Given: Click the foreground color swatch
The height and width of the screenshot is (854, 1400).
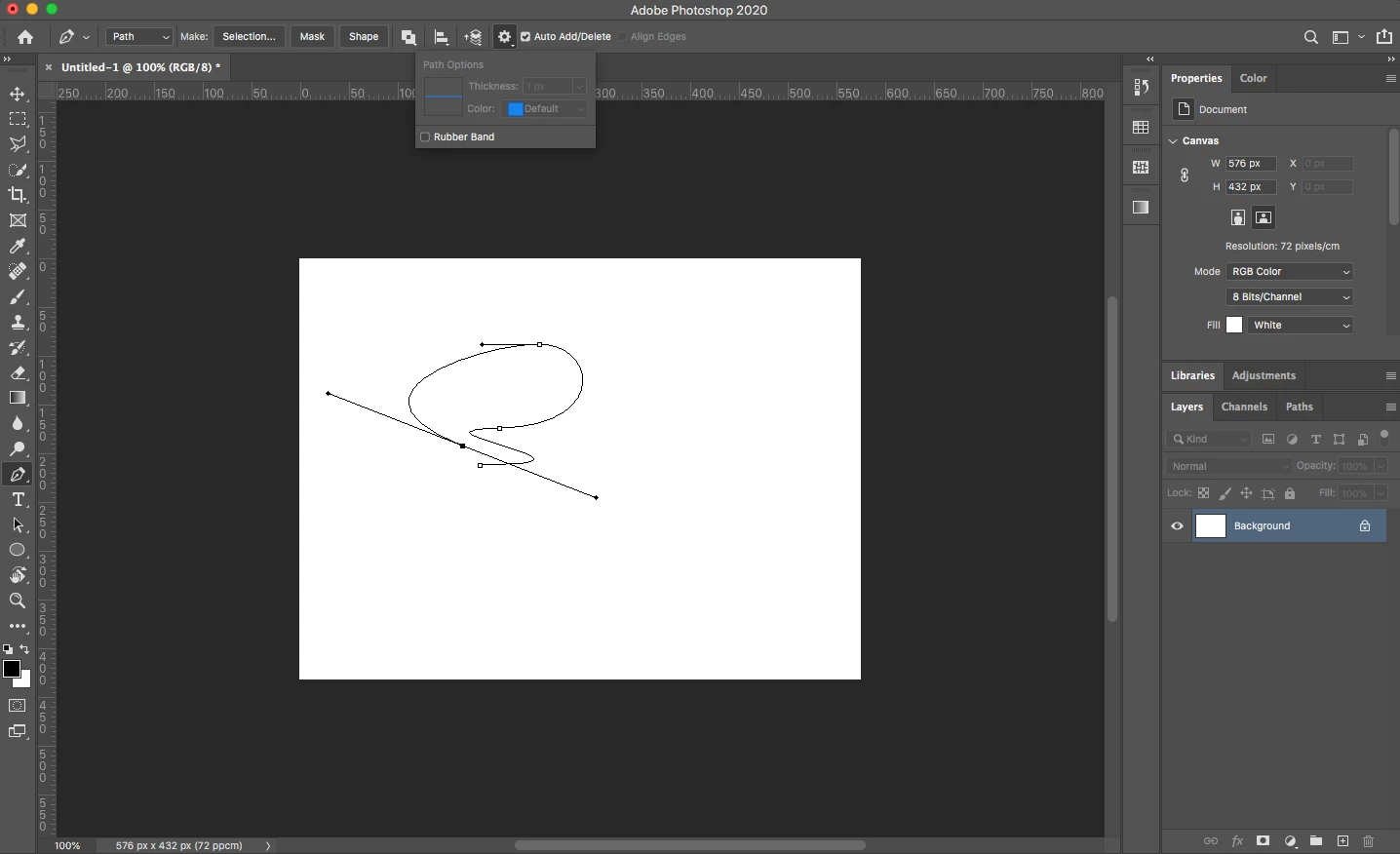Looking at the screenshot, I should click(12, 669).
